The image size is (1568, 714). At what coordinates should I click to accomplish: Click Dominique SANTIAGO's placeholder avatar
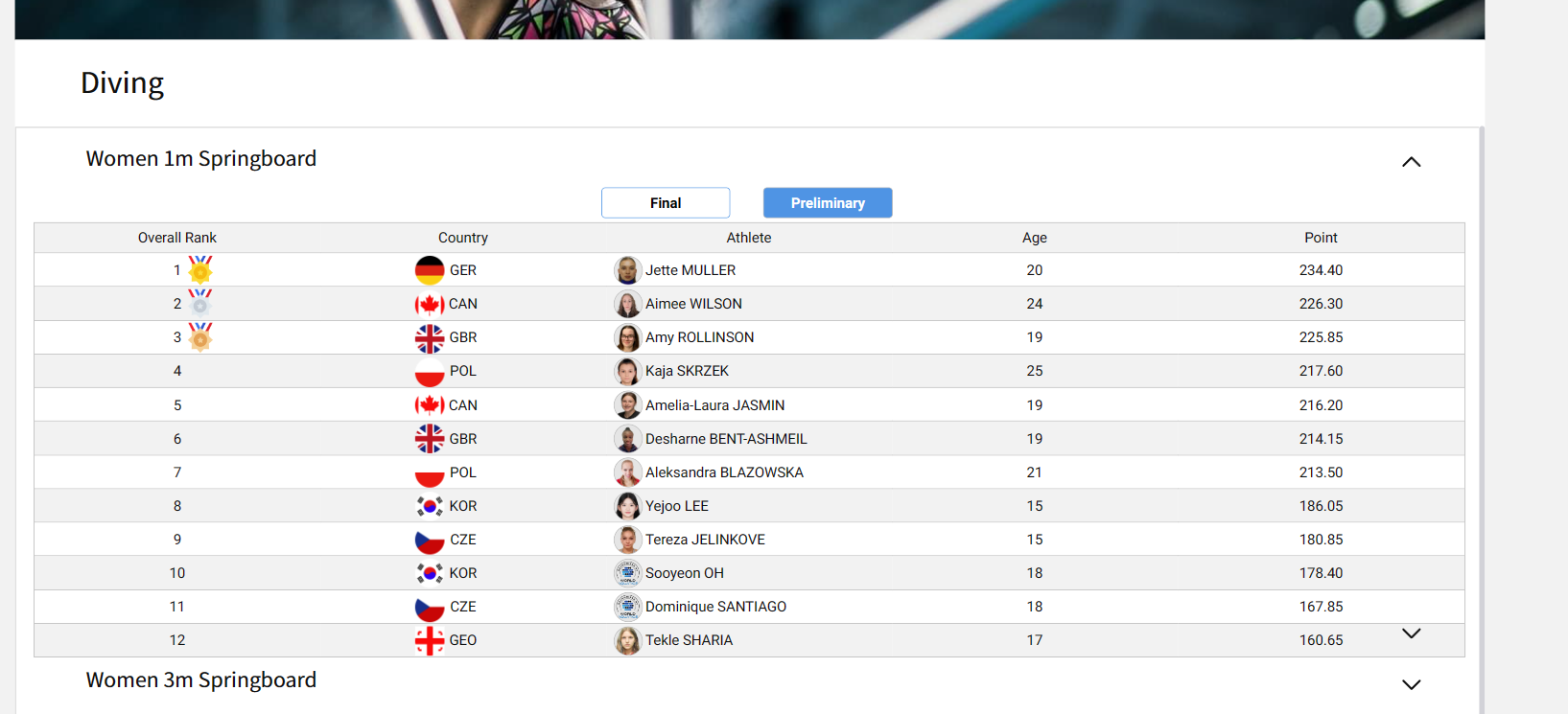click(628, 607)
